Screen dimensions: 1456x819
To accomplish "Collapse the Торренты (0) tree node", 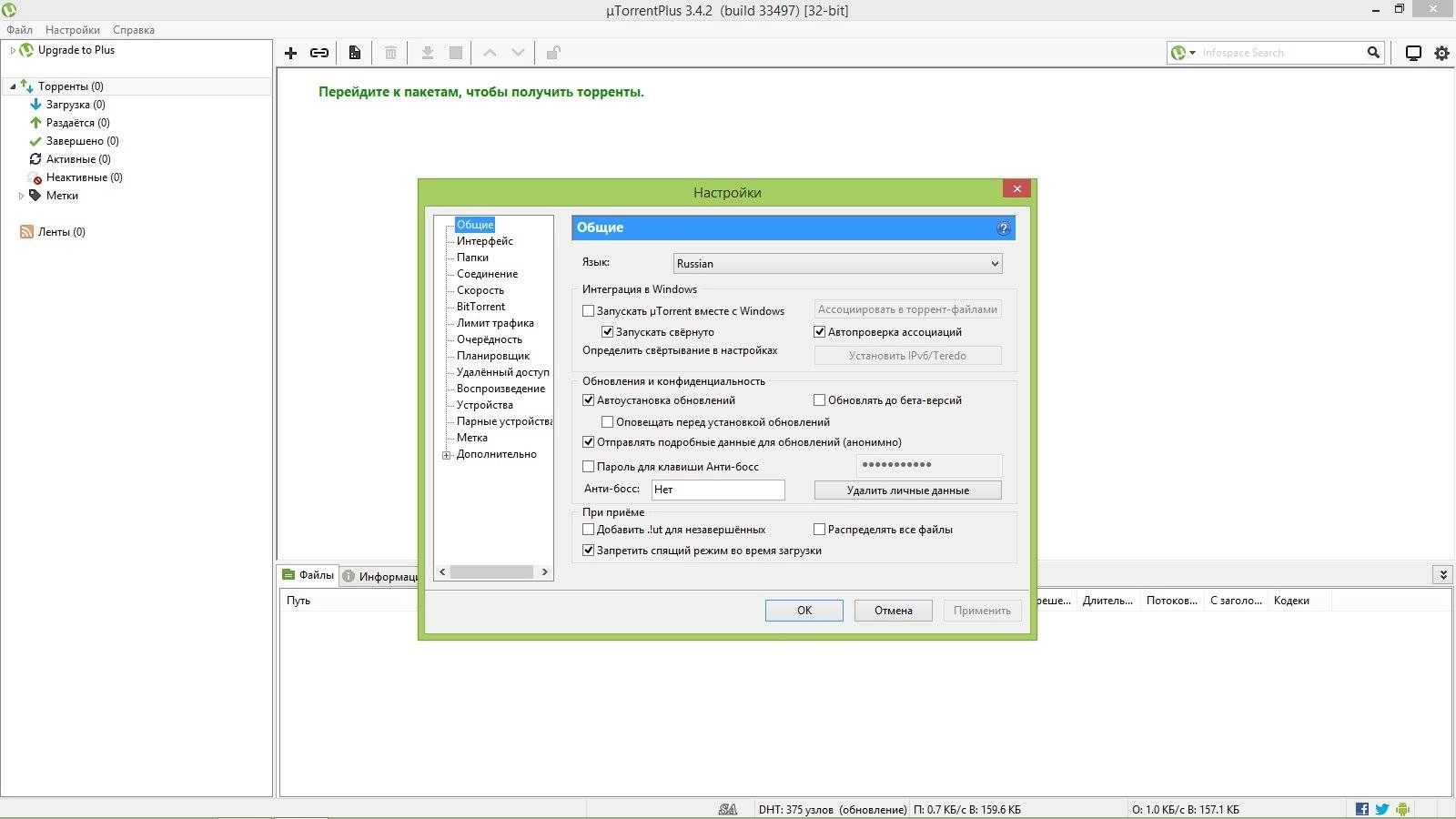I will [x=13, y=86].
